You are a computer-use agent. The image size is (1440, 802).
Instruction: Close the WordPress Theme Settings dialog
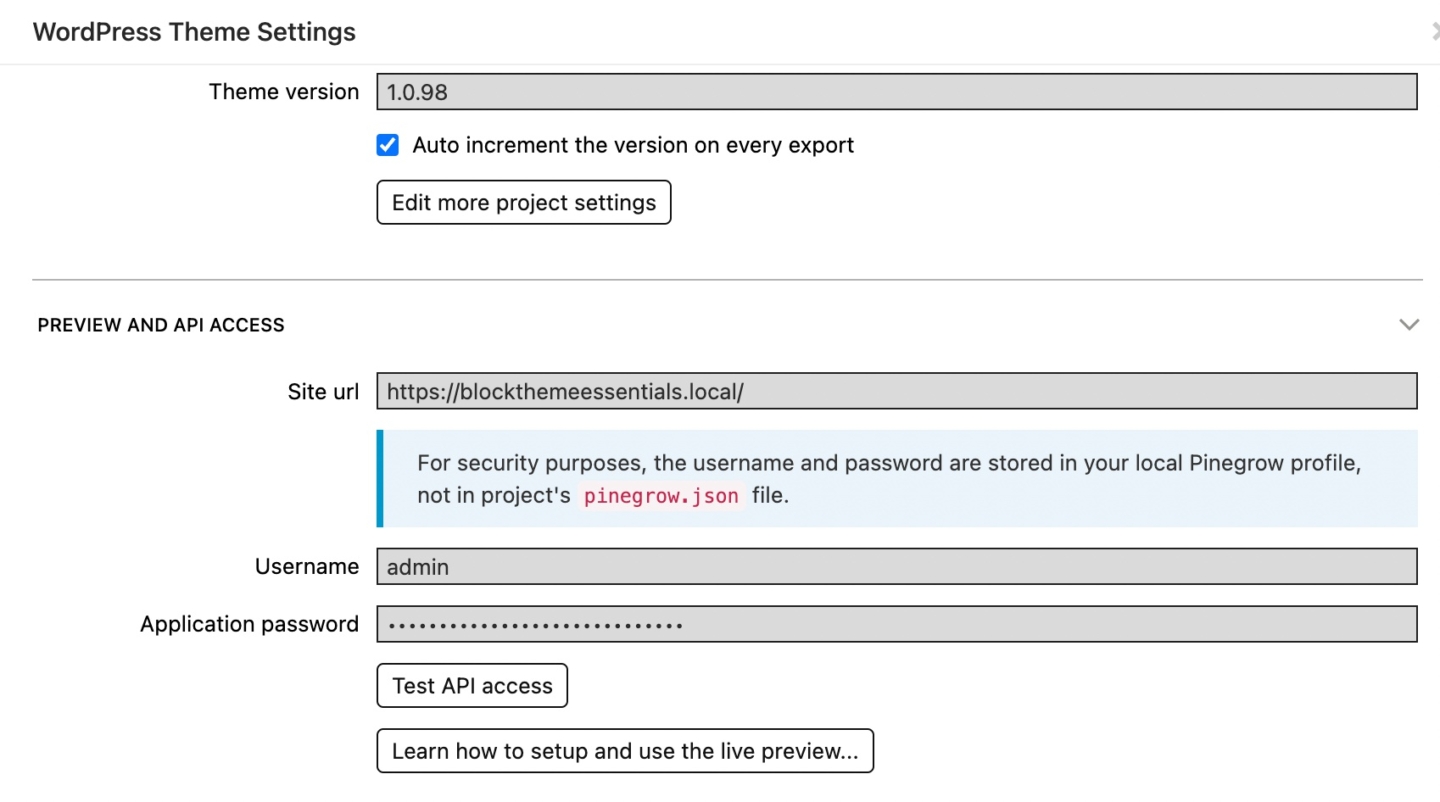point(1434,31)
